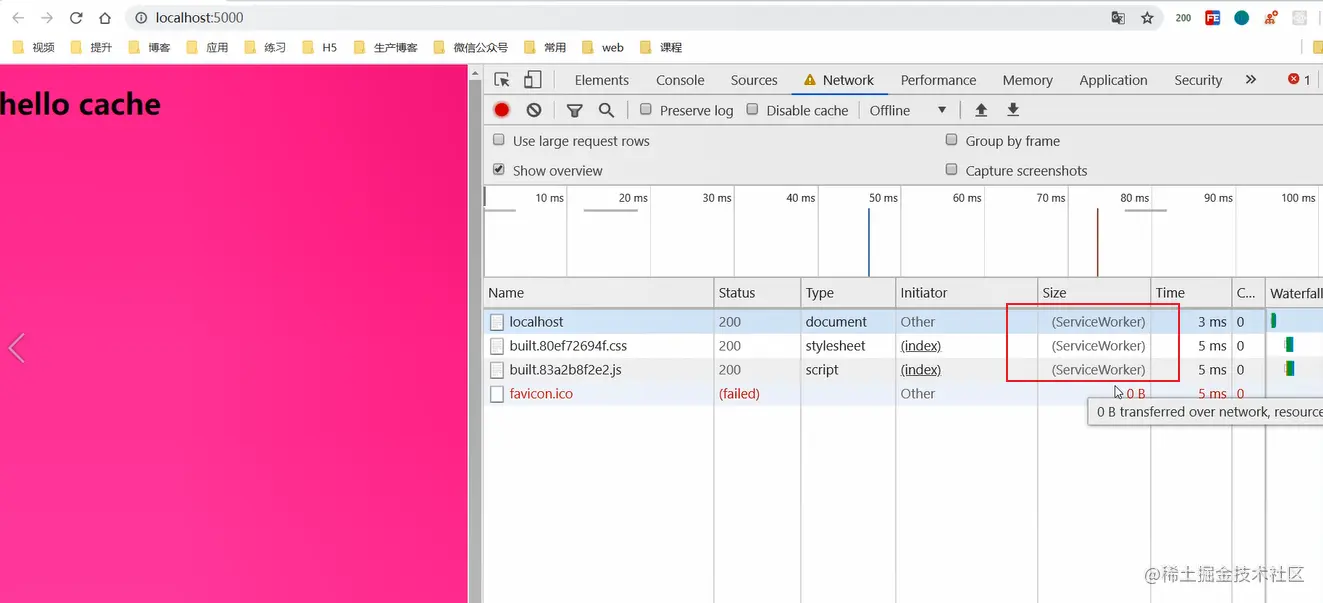The height and width of the screenshot is (603, 1323).
Task: Click the browser forward arrow
Action: pos(47,18)
